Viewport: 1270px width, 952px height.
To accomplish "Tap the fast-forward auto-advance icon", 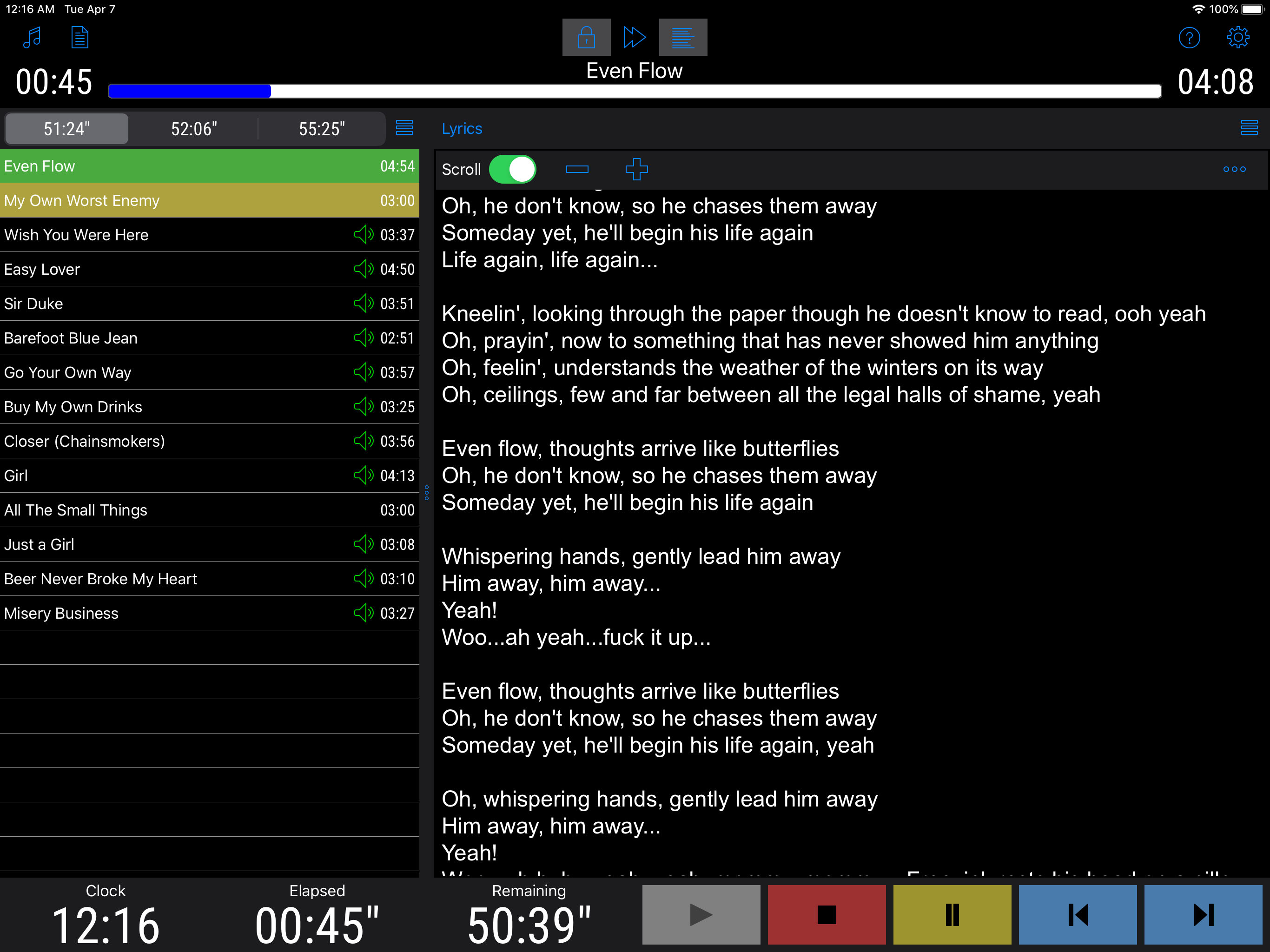I will (x=635, y=37).
